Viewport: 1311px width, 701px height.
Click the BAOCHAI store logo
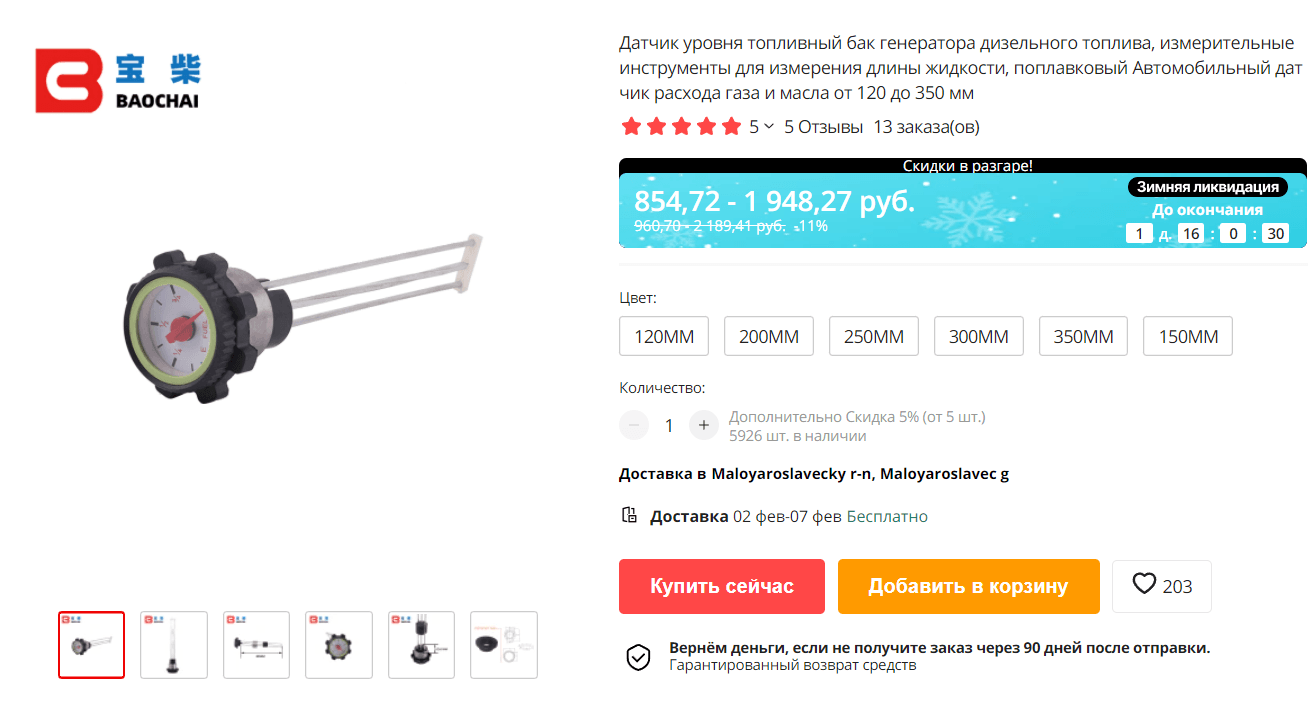click(118, 80)
